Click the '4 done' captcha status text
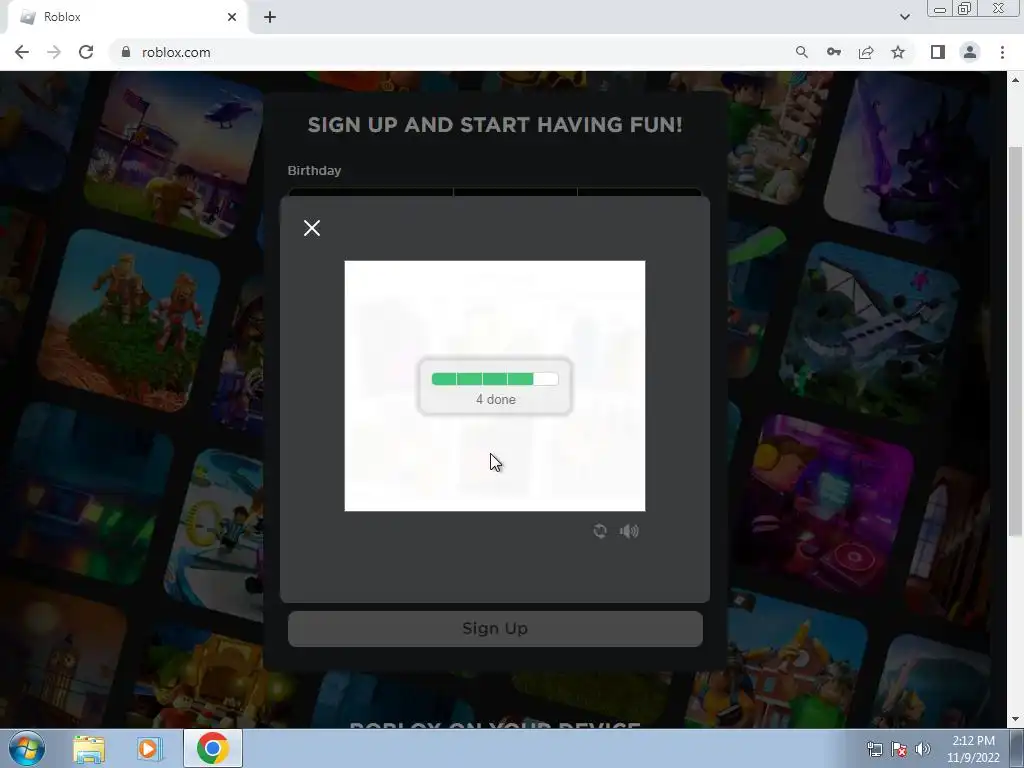 496,399
